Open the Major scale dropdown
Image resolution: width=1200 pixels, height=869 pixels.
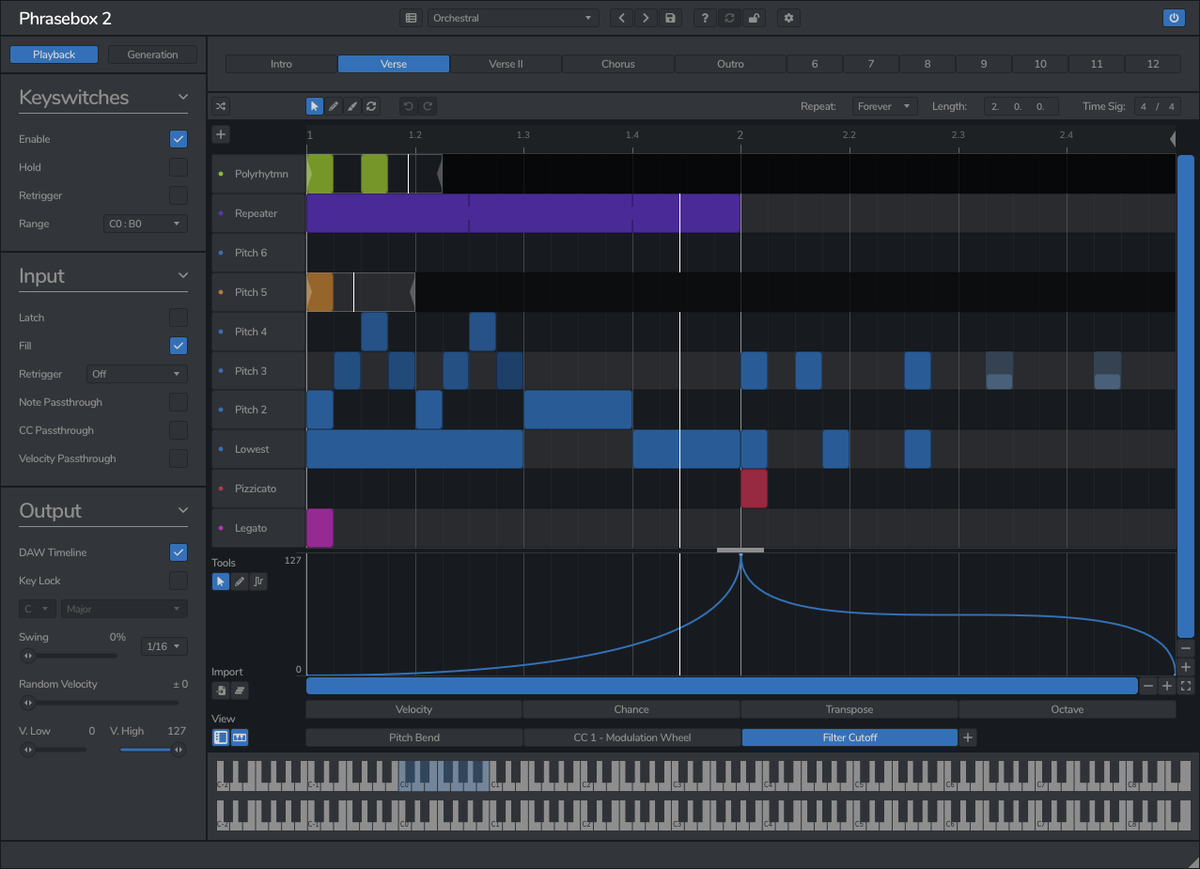point(124,609)
